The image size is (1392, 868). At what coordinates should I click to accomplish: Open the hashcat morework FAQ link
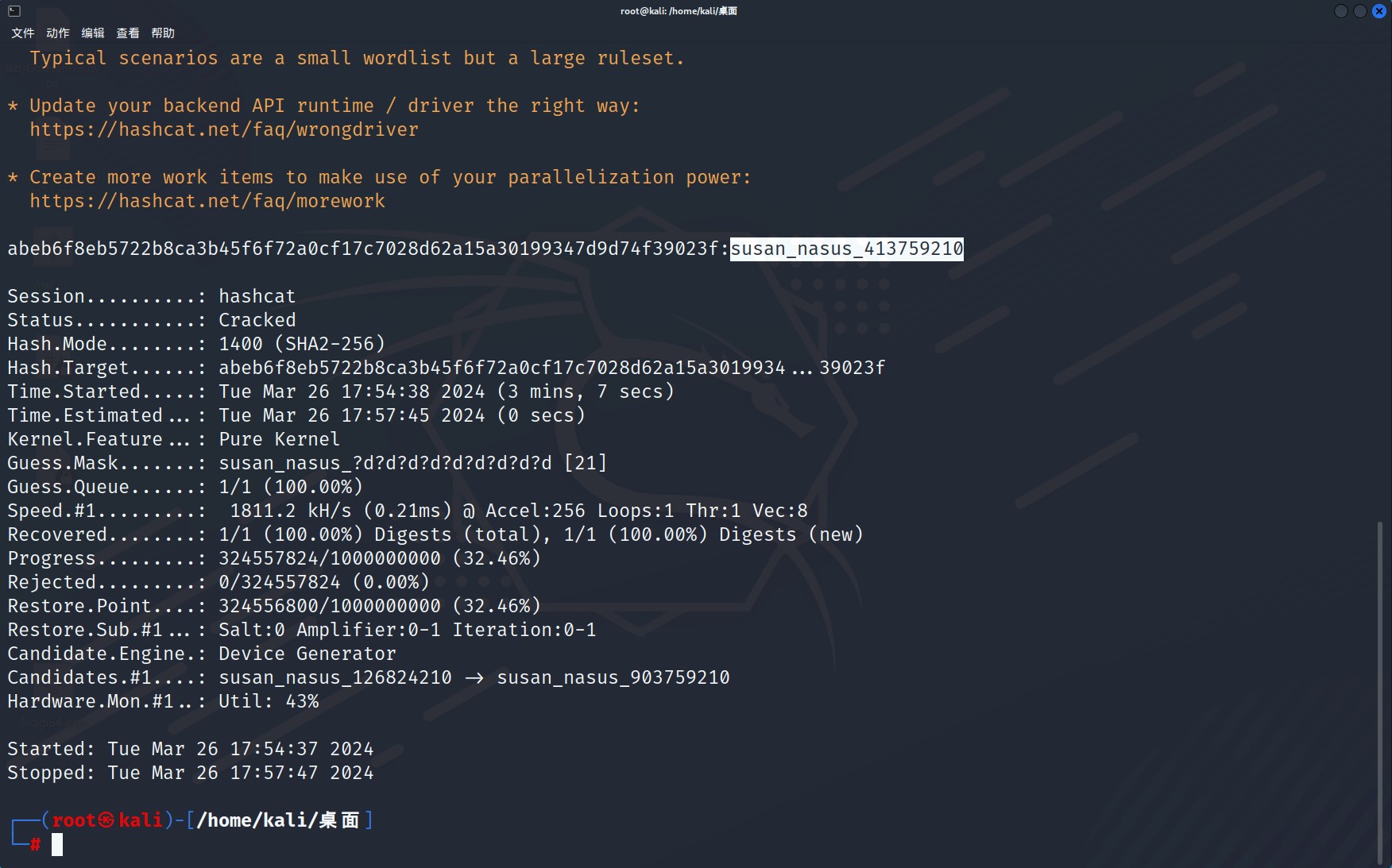tap(207, 201)
